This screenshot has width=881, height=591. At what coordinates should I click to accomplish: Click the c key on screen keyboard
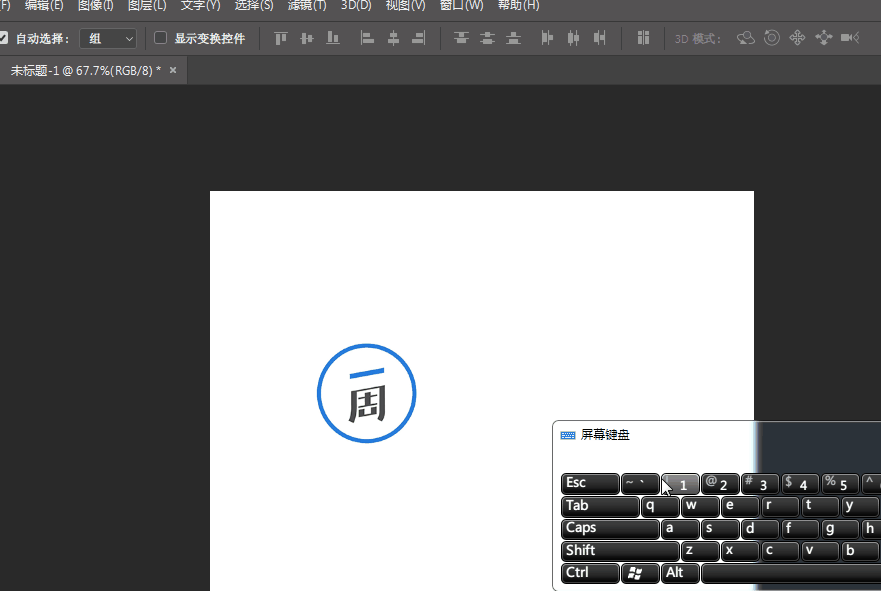[780, 551]
